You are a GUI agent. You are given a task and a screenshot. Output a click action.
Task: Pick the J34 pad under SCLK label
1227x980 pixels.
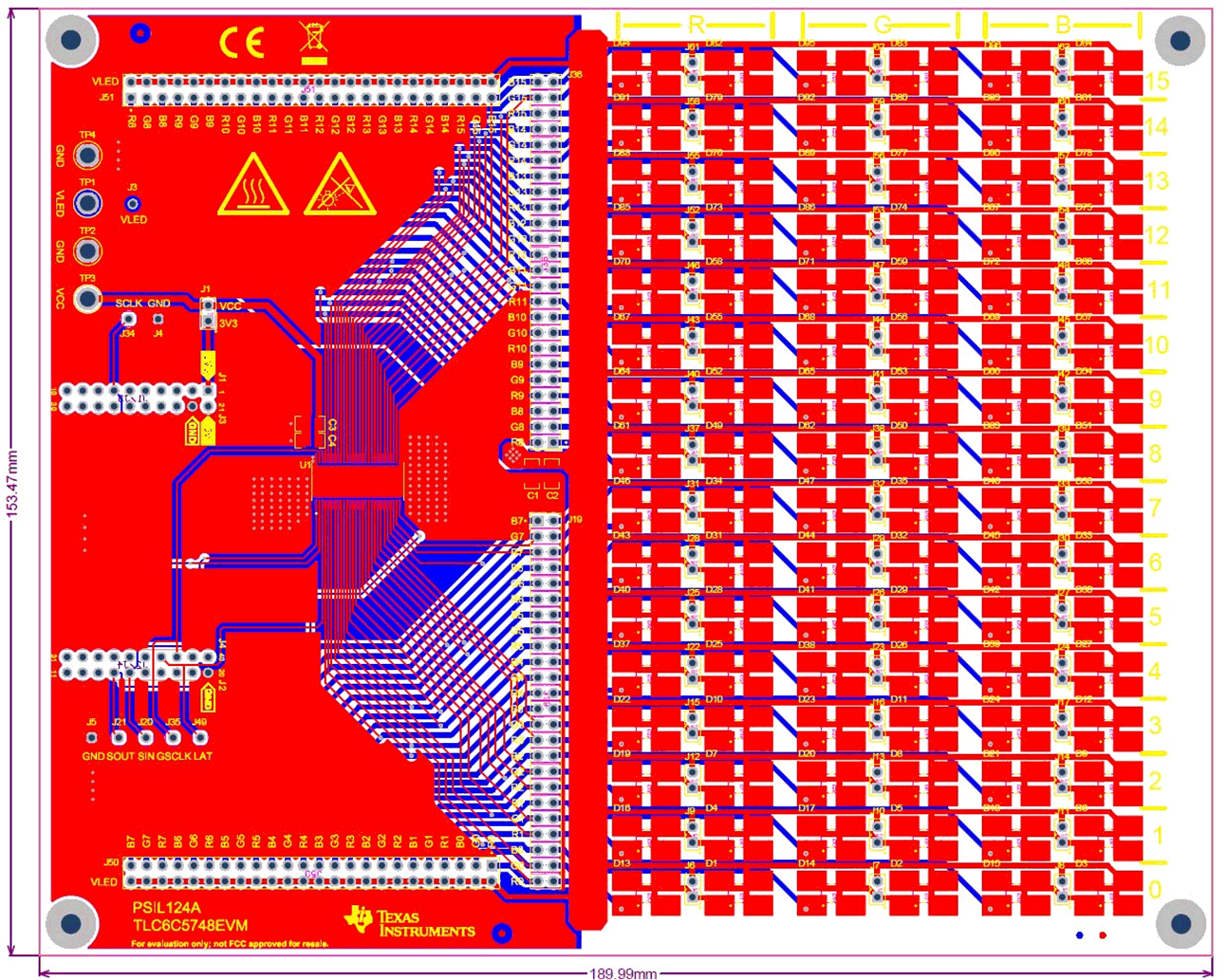pos(128,320)
